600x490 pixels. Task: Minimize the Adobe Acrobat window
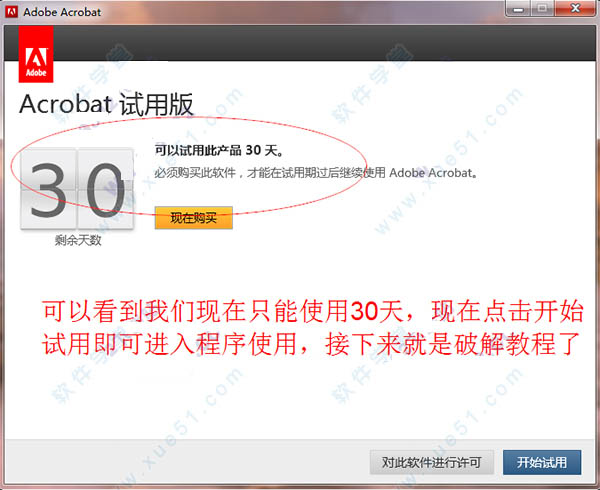click(x=518, y=8)
